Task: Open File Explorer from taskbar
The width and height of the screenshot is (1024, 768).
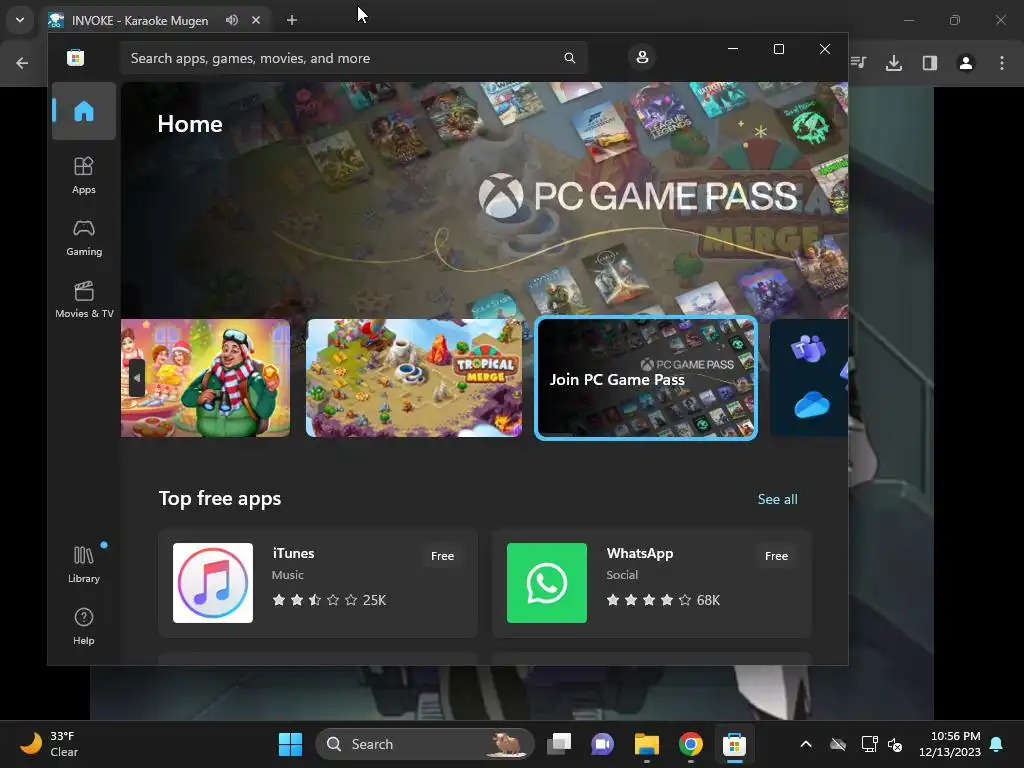Action: pos(647,744)
